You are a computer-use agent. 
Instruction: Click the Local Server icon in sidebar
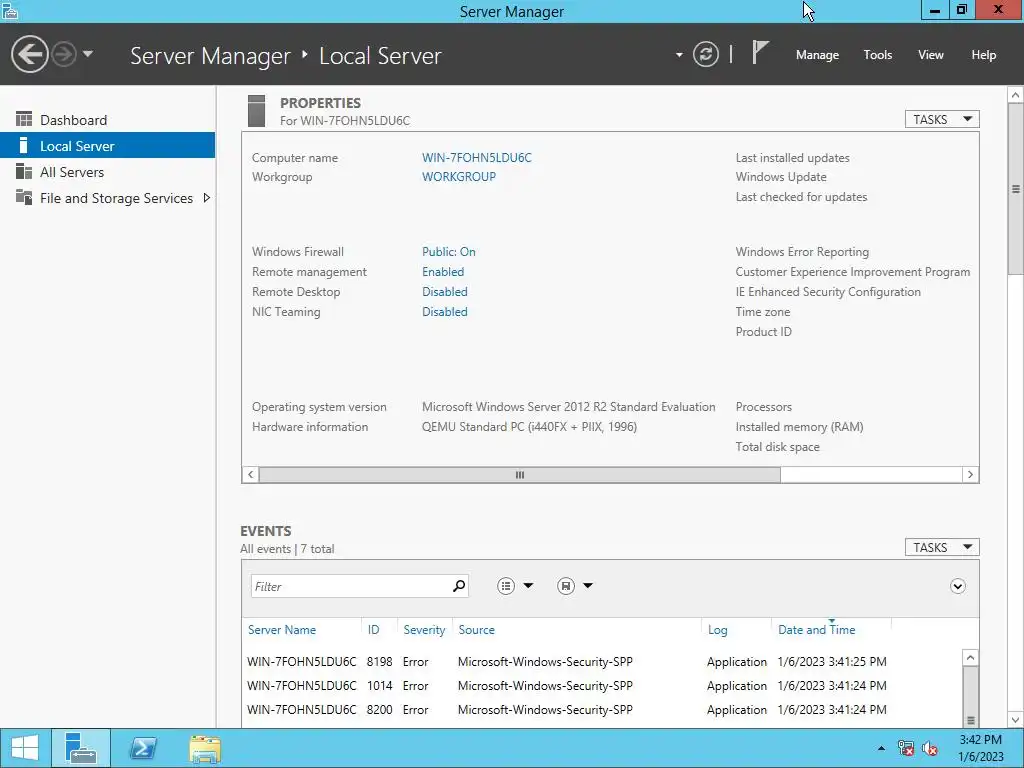pos(24,145)
